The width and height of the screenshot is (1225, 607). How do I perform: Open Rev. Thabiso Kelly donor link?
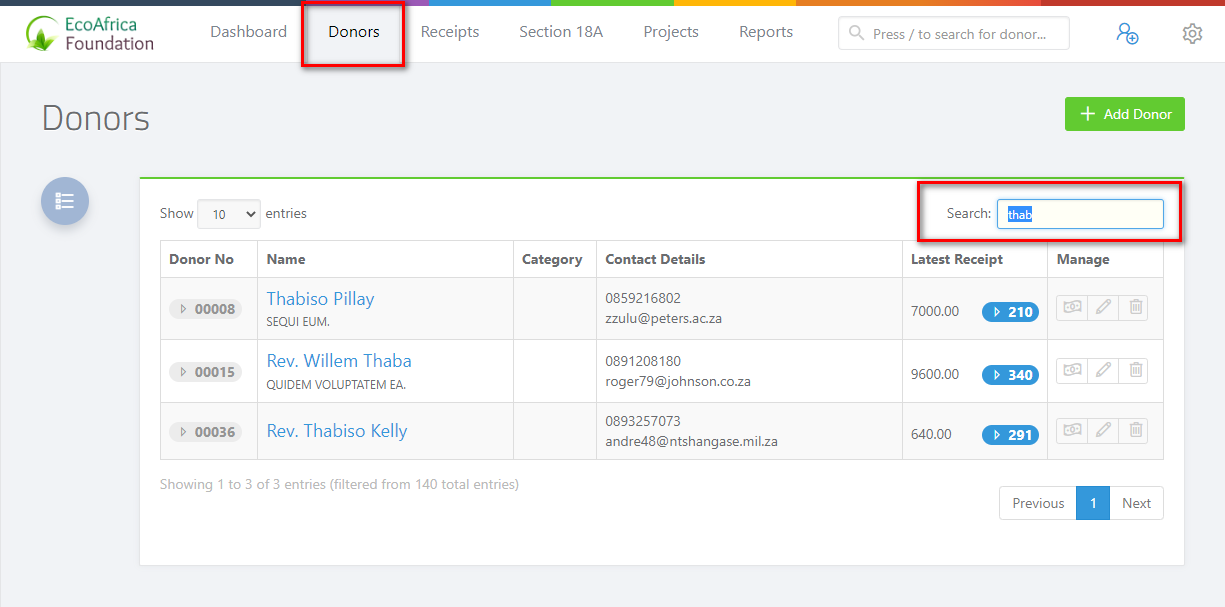(x=337, y=431)
